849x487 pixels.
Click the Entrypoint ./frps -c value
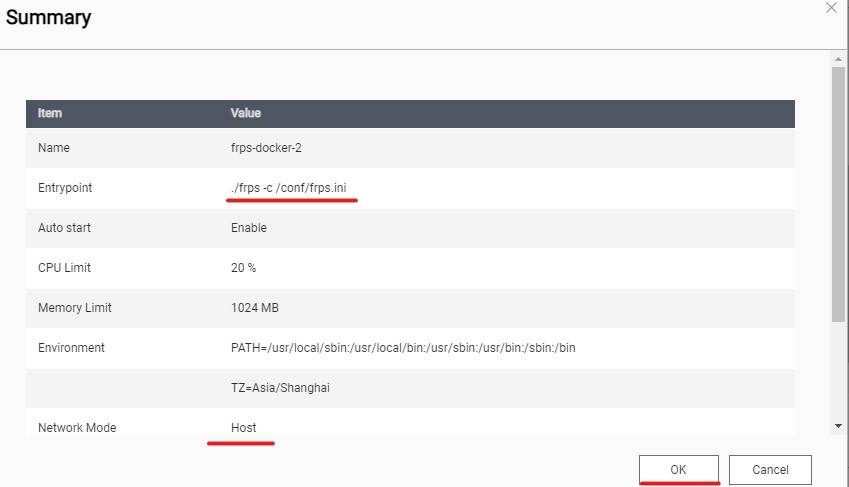[x=289, y=187]
